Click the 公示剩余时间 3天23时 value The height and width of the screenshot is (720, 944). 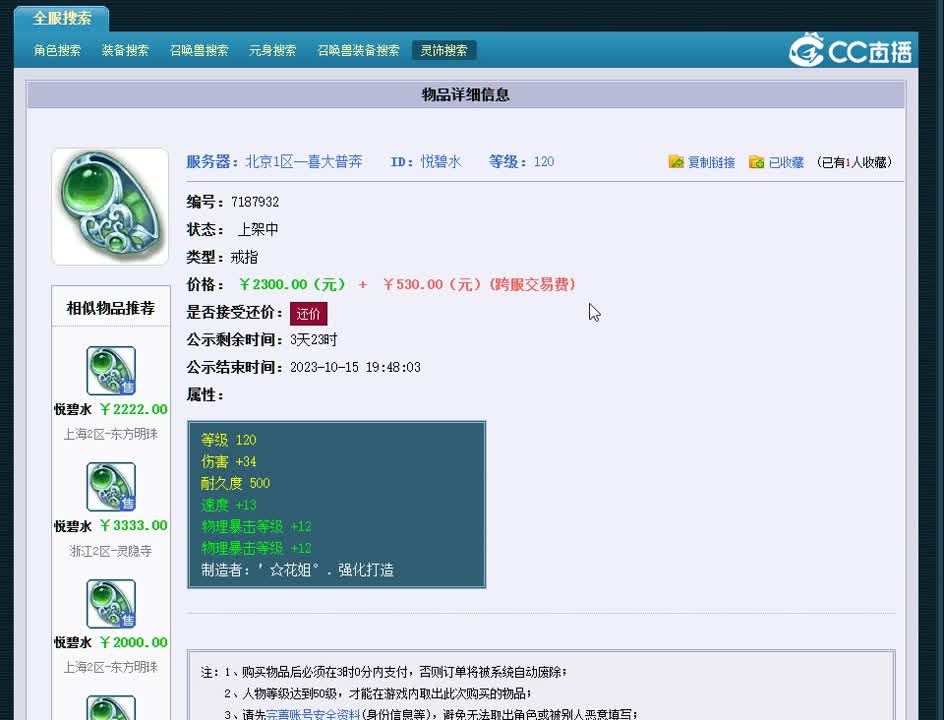[314, 340]
